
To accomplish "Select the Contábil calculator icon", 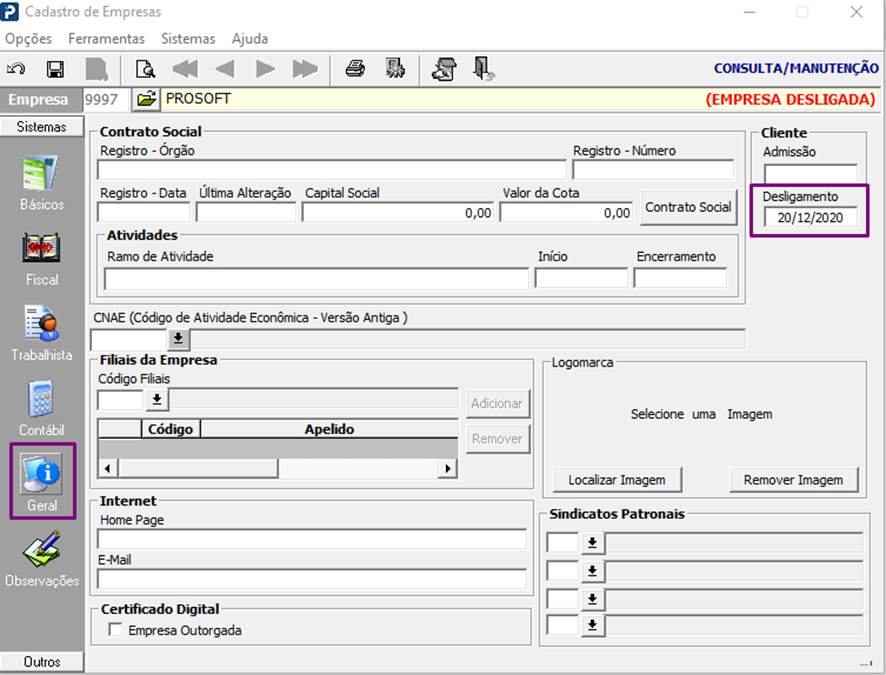I will pos(41,401).
